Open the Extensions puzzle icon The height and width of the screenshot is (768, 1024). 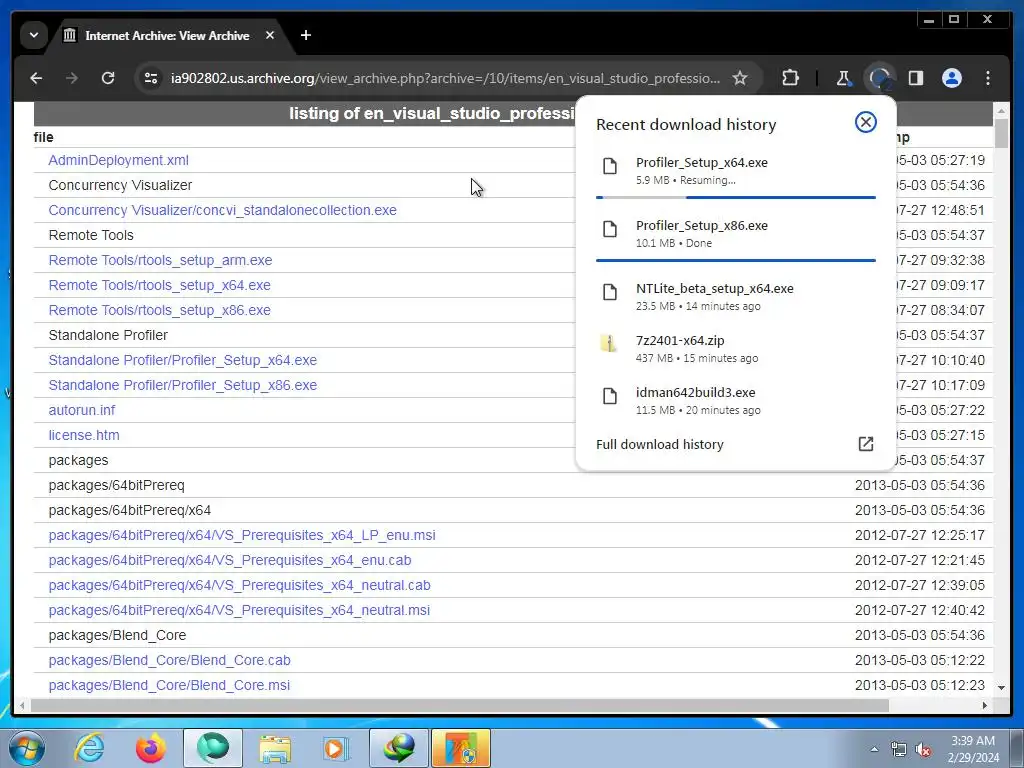click(790, 78)
